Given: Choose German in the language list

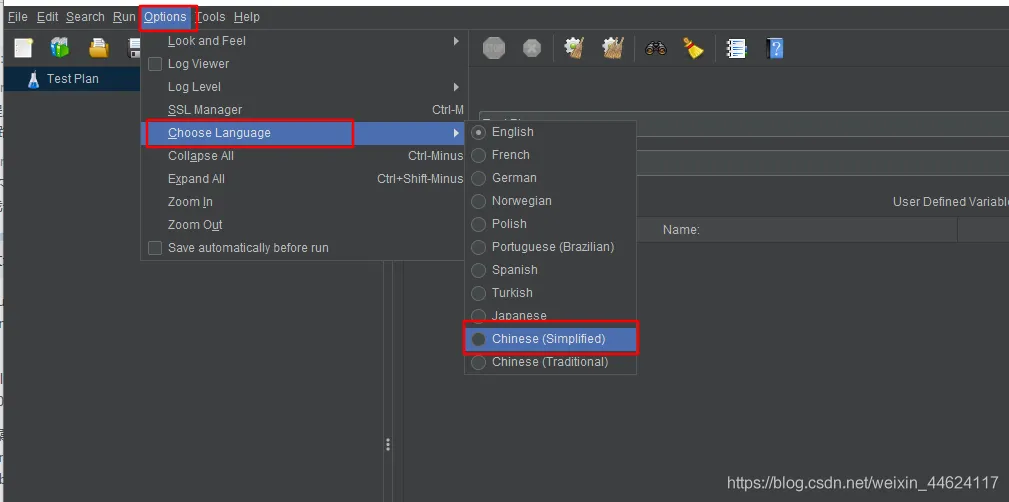Looking at the screenshot, I should (550, 178).
